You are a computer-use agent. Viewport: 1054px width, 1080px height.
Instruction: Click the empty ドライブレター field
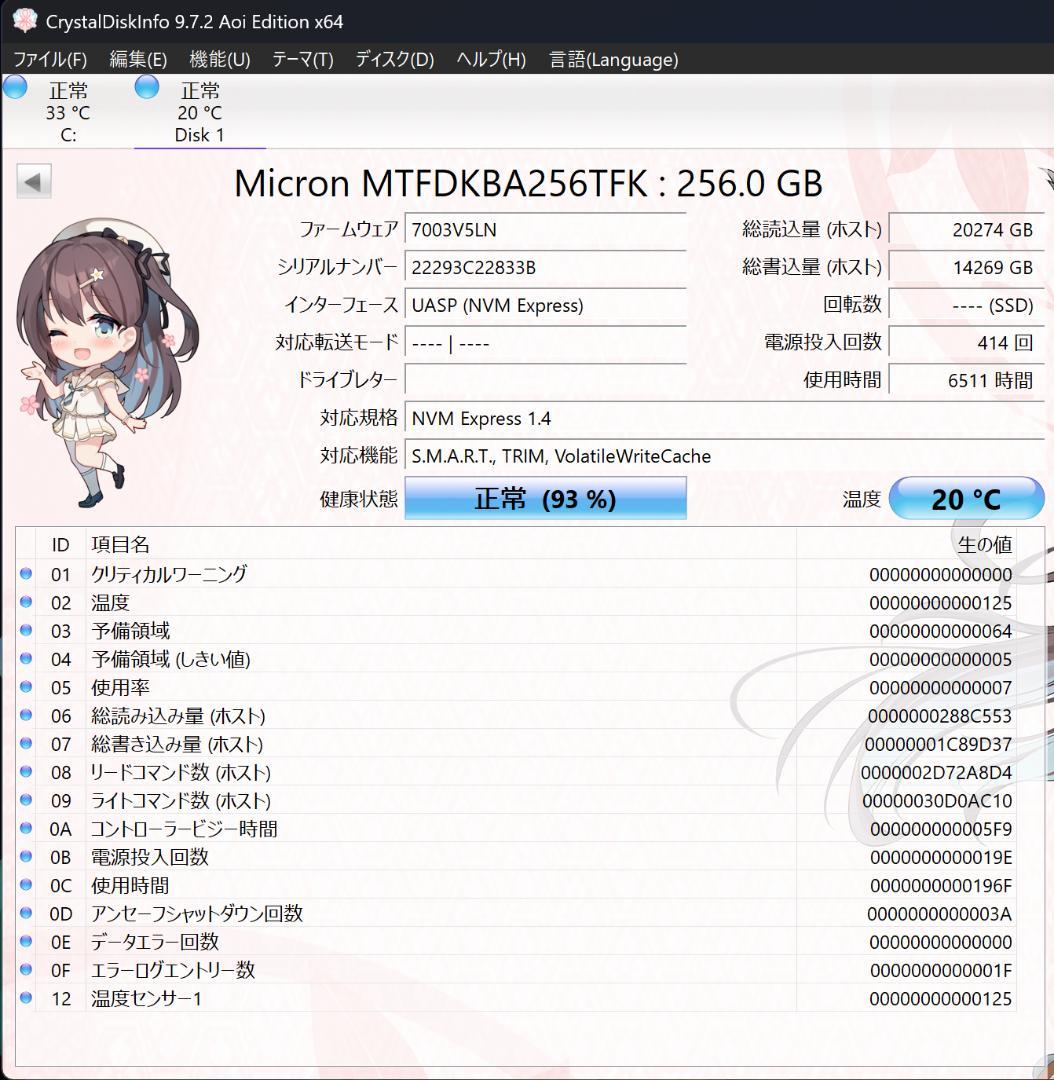546,380
